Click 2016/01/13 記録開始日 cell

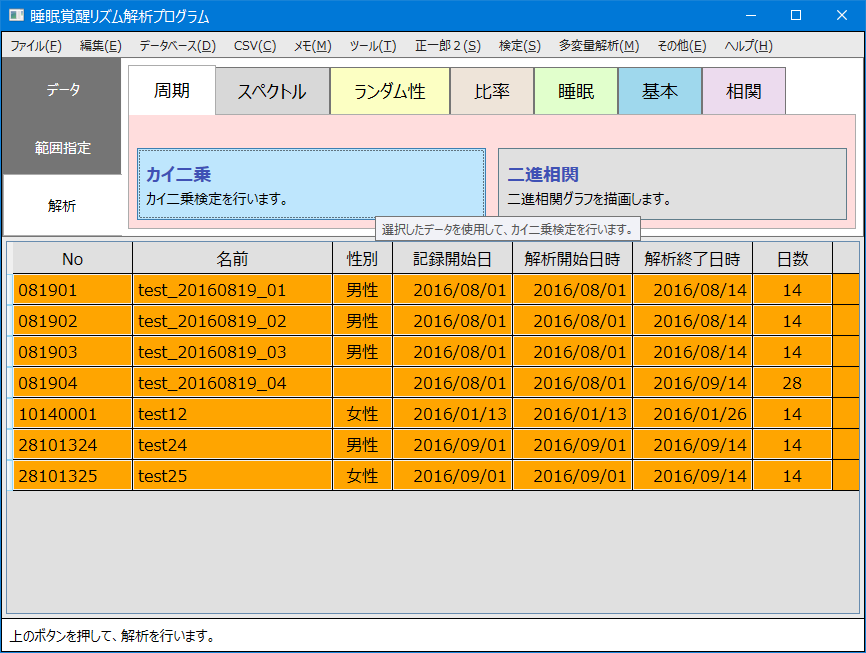(452, 413)
